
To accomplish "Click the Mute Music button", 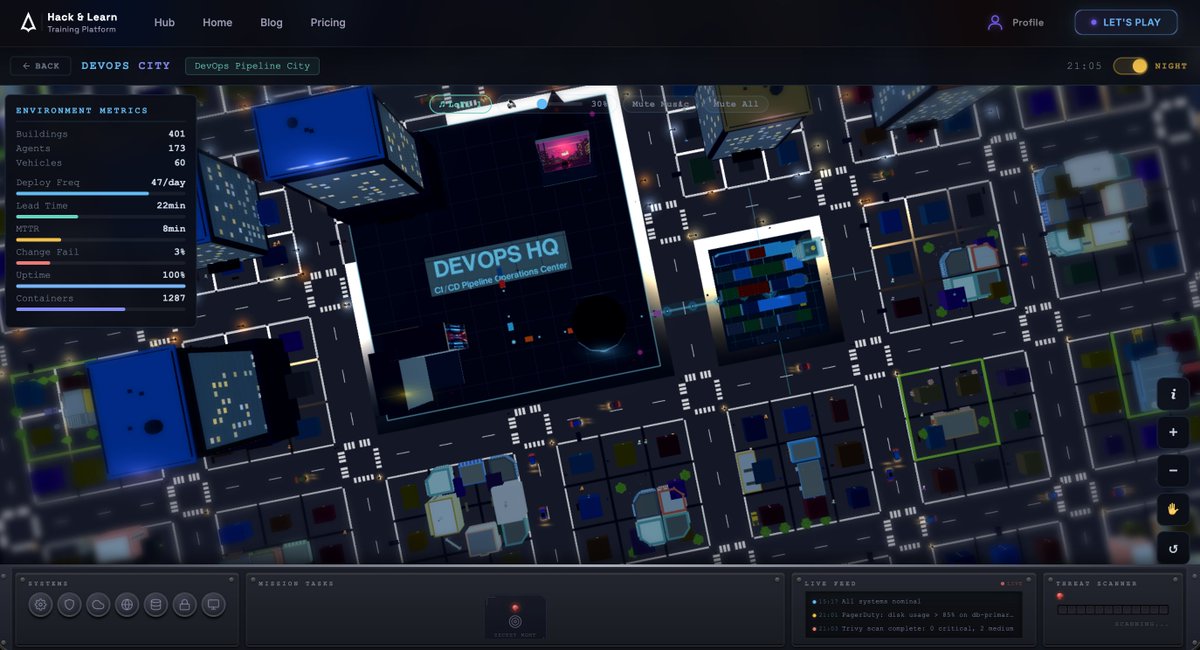I will coord(660,104).
